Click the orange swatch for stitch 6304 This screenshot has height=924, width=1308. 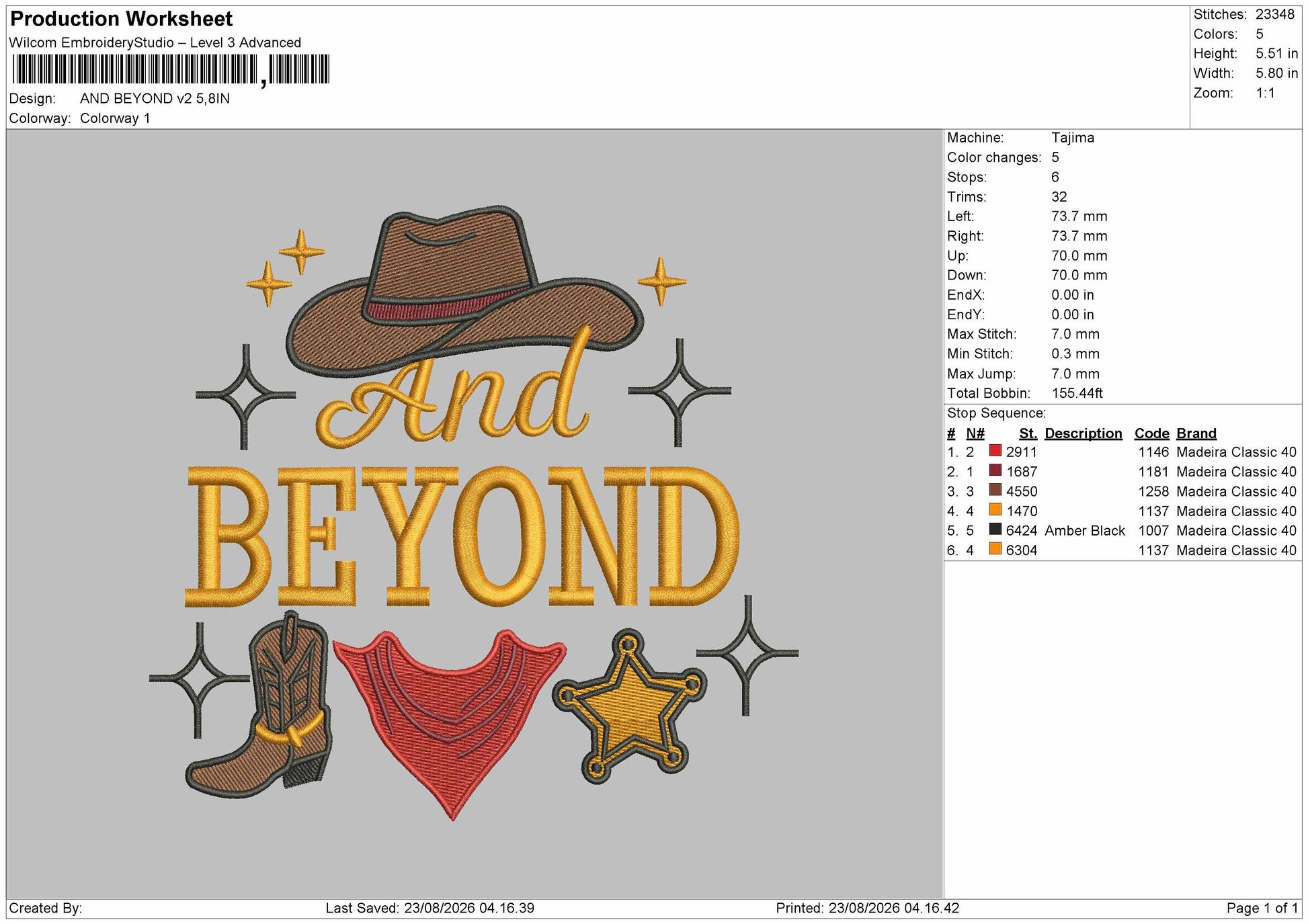[x=995, y=549]
